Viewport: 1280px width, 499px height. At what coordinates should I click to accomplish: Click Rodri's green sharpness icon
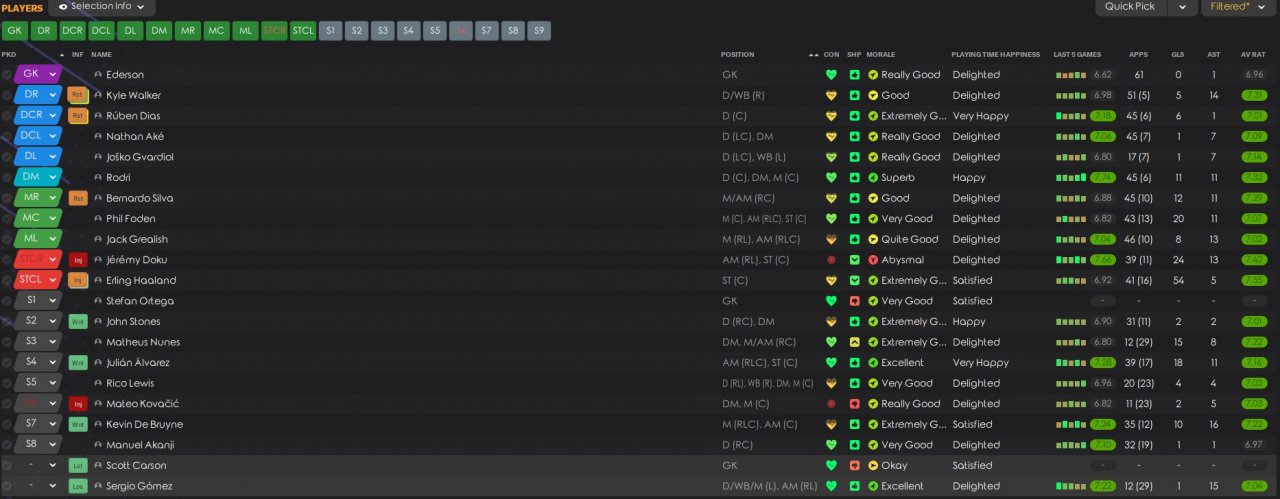[x=854, y=177]
